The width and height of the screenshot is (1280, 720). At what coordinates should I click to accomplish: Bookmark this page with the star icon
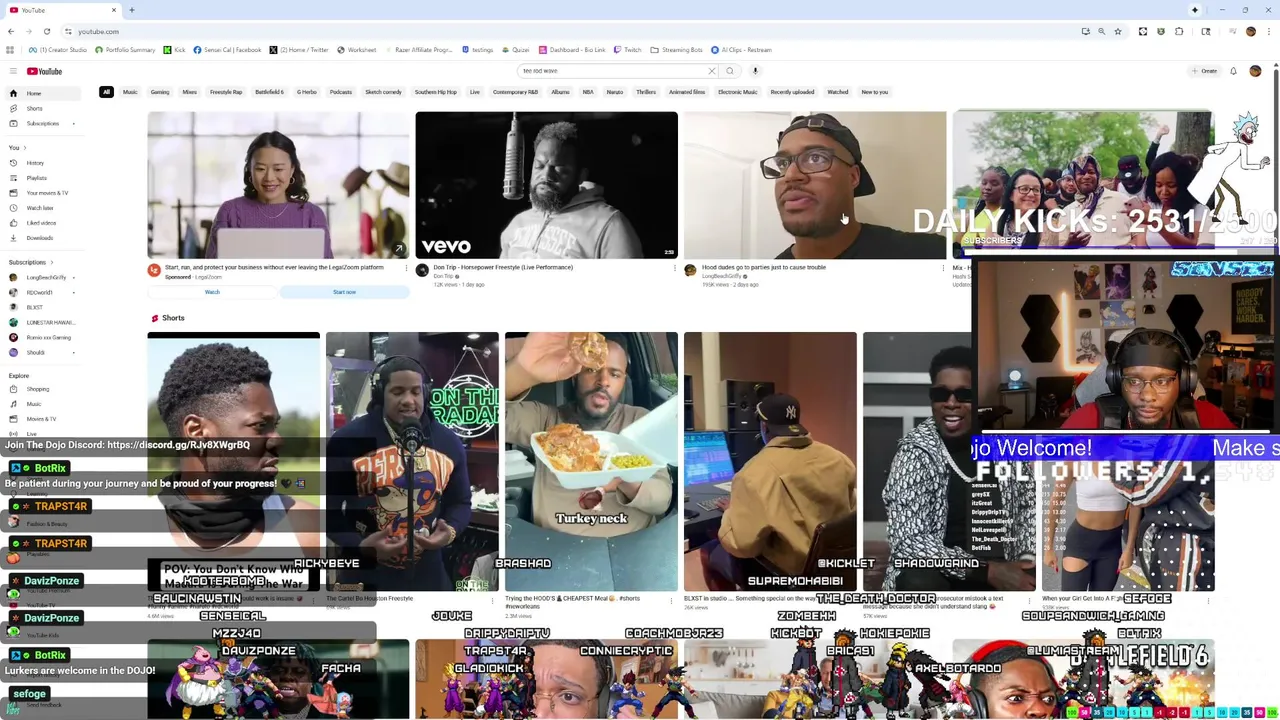pos(1118,31)
